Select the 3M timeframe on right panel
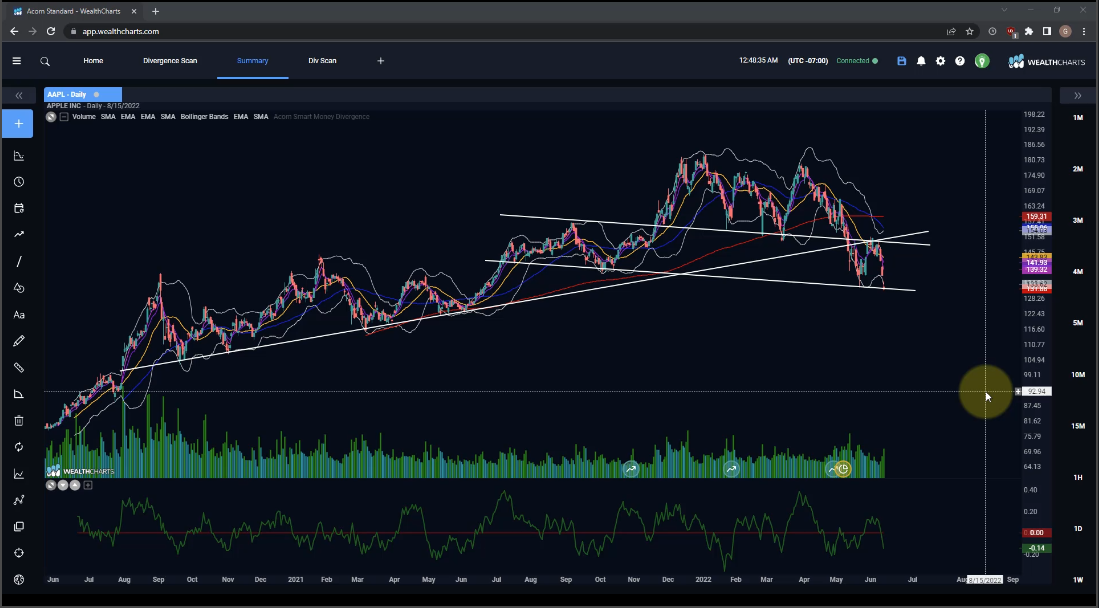Image resolution: width=1099 pixels, height=608 pixels. point(1078,220)
